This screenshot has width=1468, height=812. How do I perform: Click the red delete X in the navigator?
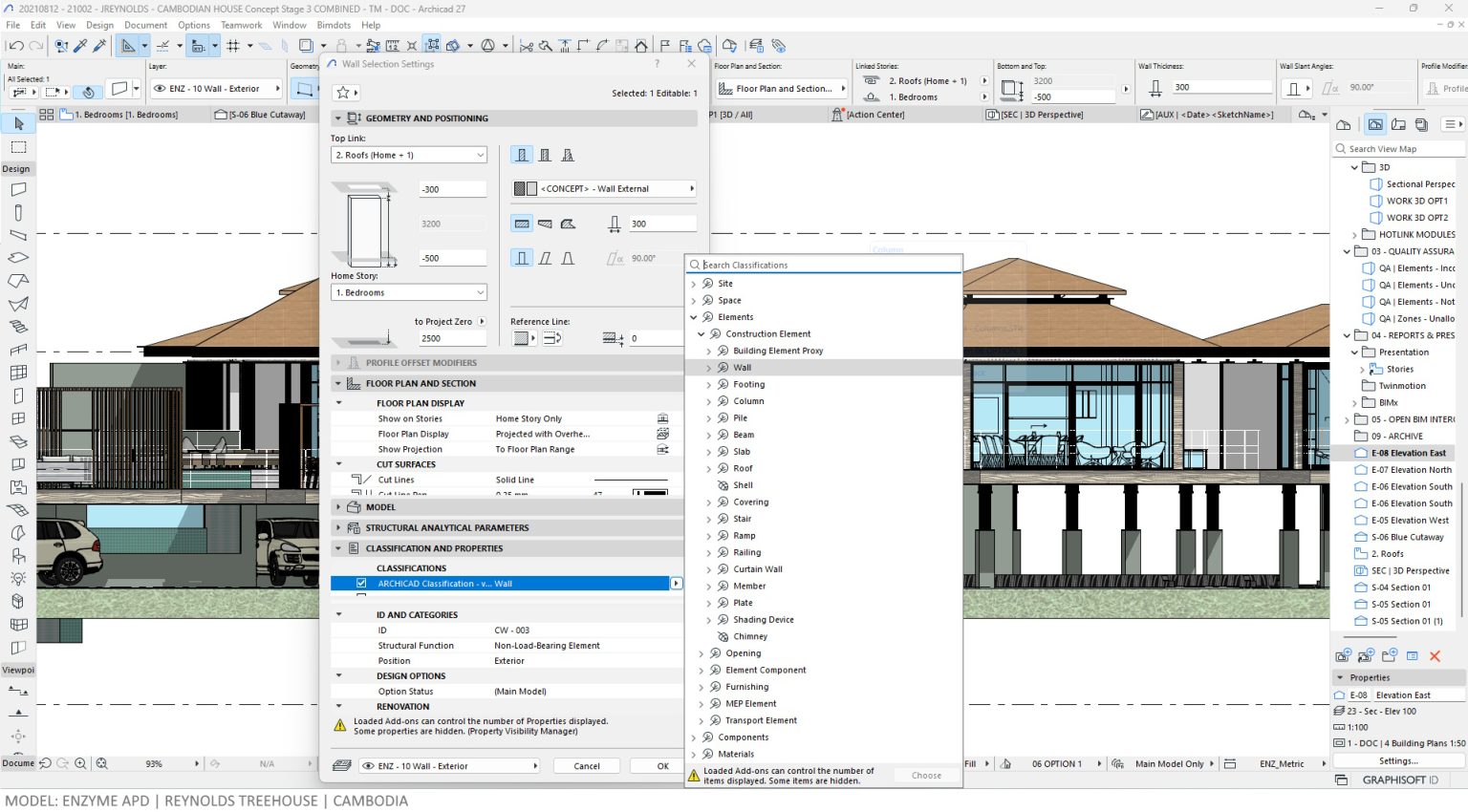coord(1435,656)
